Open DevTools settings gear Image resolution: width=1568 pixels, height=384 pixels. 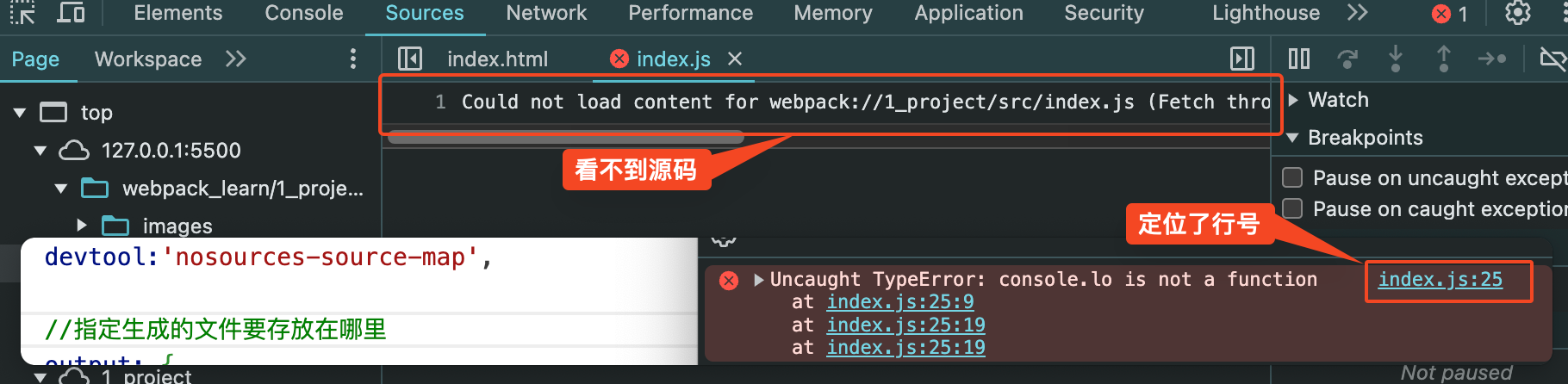point(1517,13)
